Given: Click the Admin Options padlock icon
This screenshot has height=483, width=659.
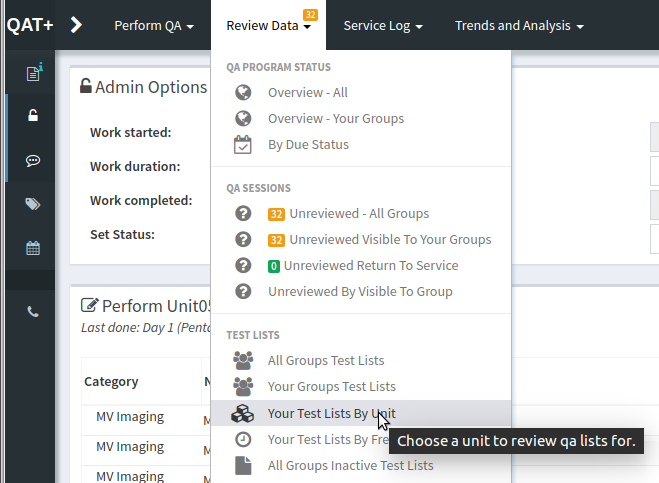Looking at the screenshot, I should pyautogui.click(x=86, y=86).
